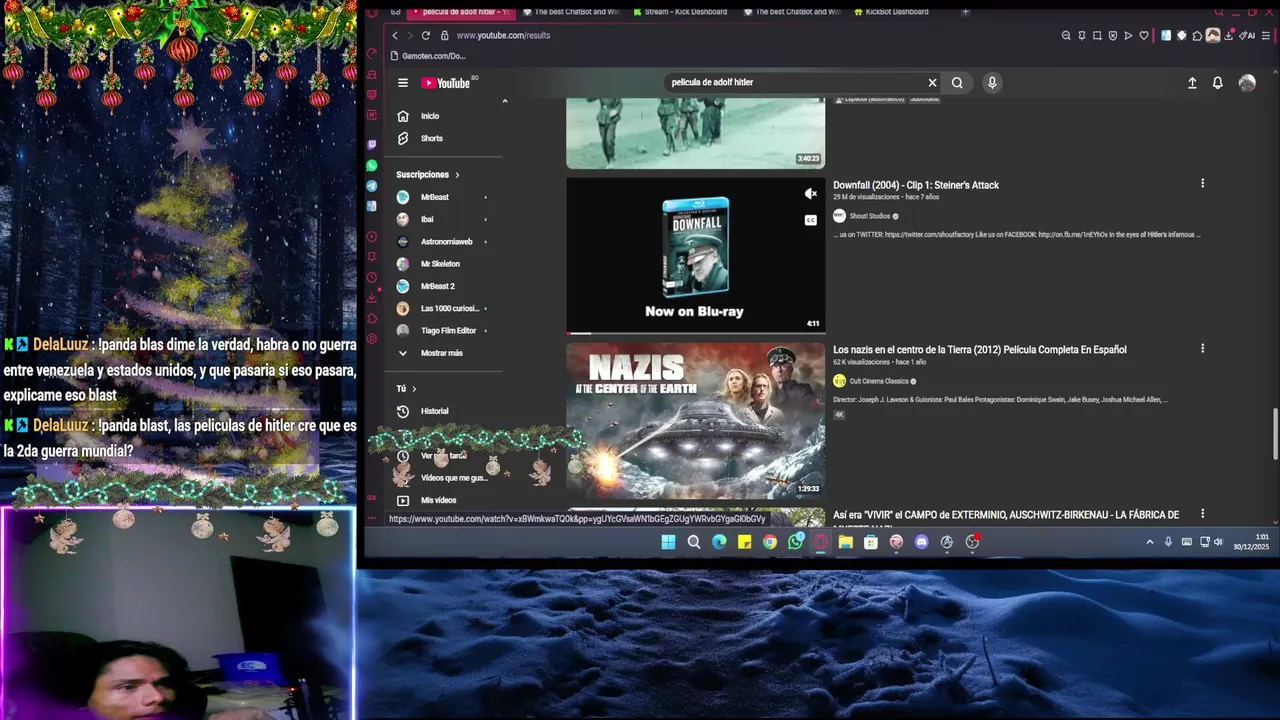Expand the Tú section chevron
Viewport: 1280px width, 720px height.
[x=414, y=389]
